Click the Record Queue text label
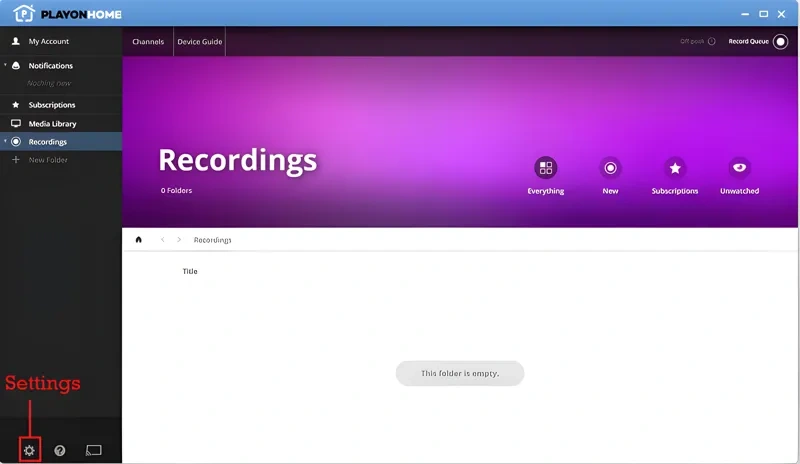Screen dimensions: 800x464 pyautogui.click(x=748, y=41)
